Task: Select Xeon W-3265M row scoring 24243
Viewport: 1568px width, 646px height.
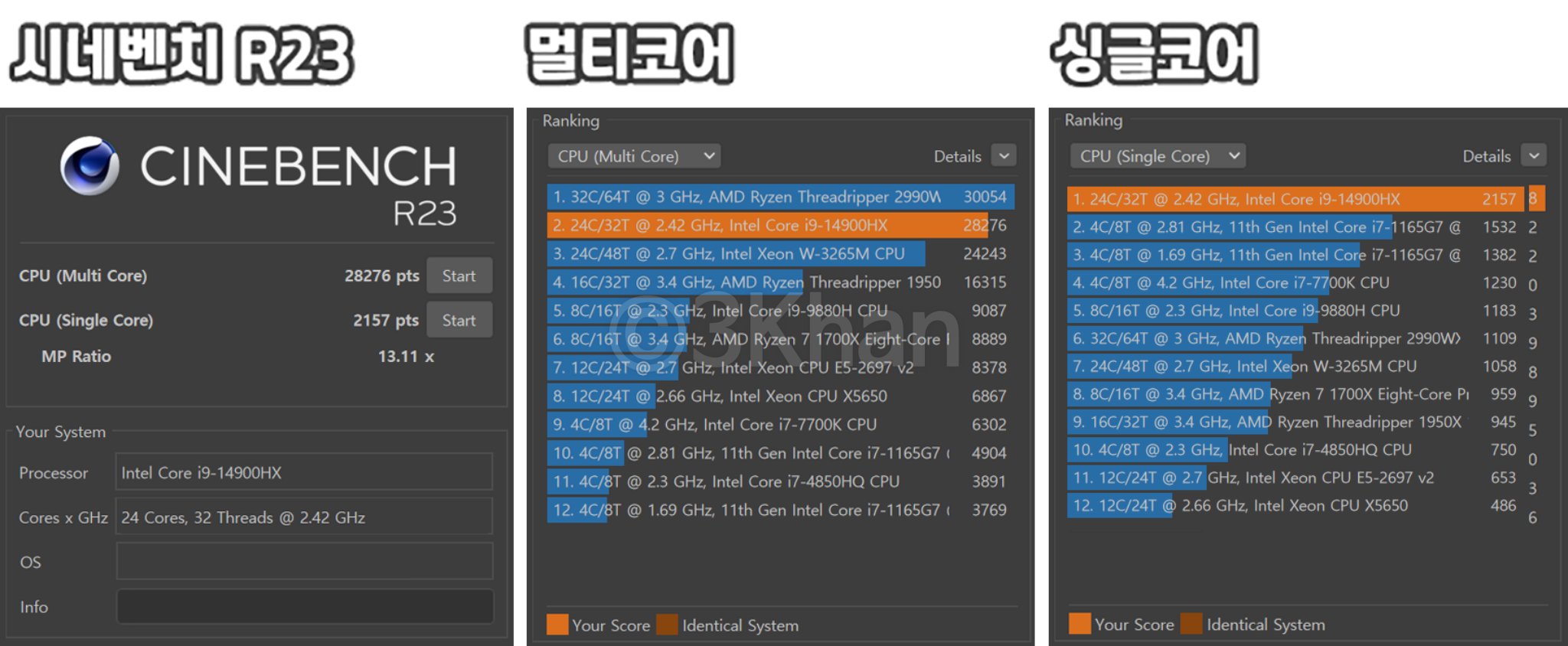Action: [781, 253]
